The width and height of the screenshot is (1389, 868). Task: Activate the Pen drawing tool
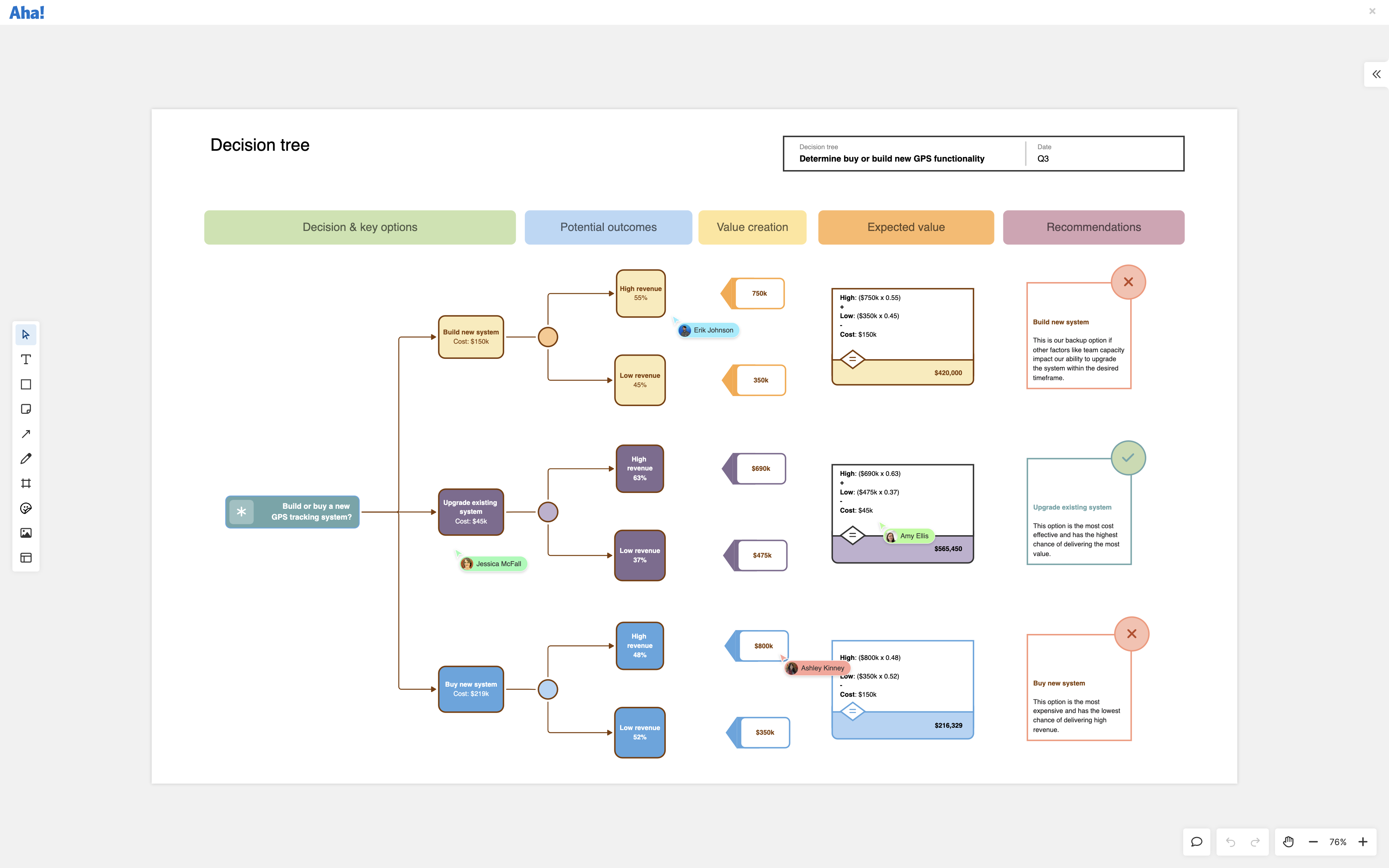click(26, 458)
